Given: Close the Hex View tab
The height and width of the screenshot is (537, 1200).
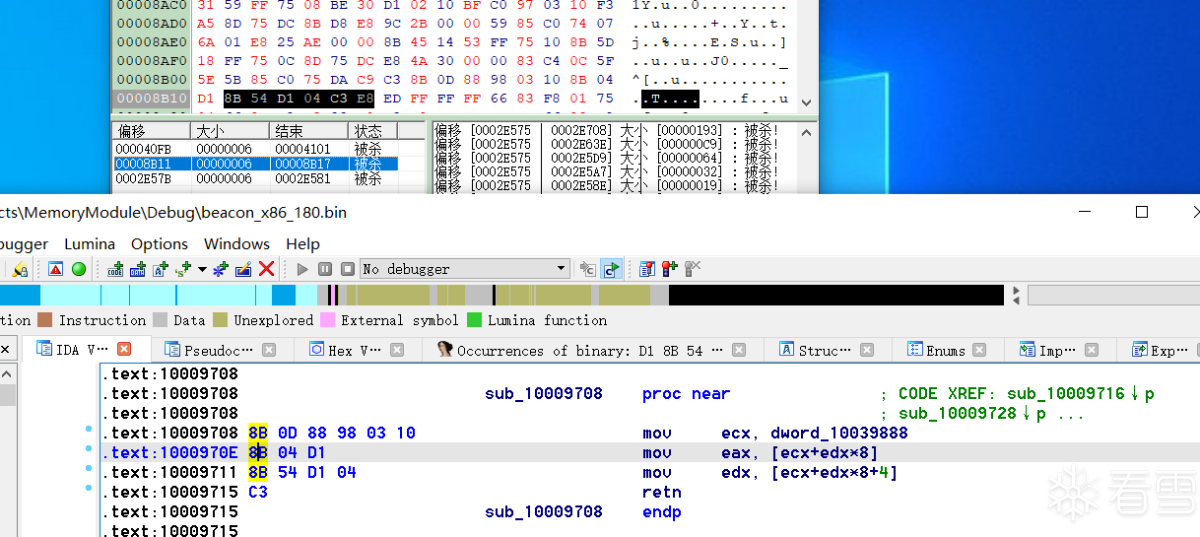Looking at the screenshot, I should pos(397,350).
